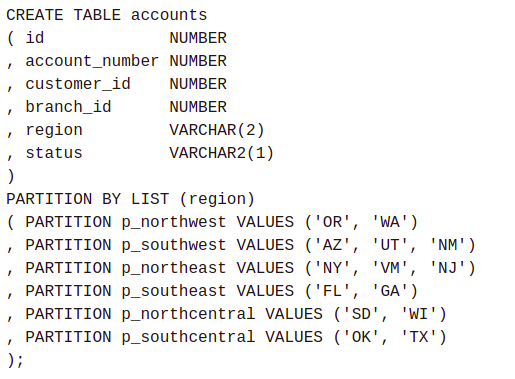This screenshot has width=515, height=379.
Task: Click the CREATE TABLE accounts line
Action: [x=107, y=15]
